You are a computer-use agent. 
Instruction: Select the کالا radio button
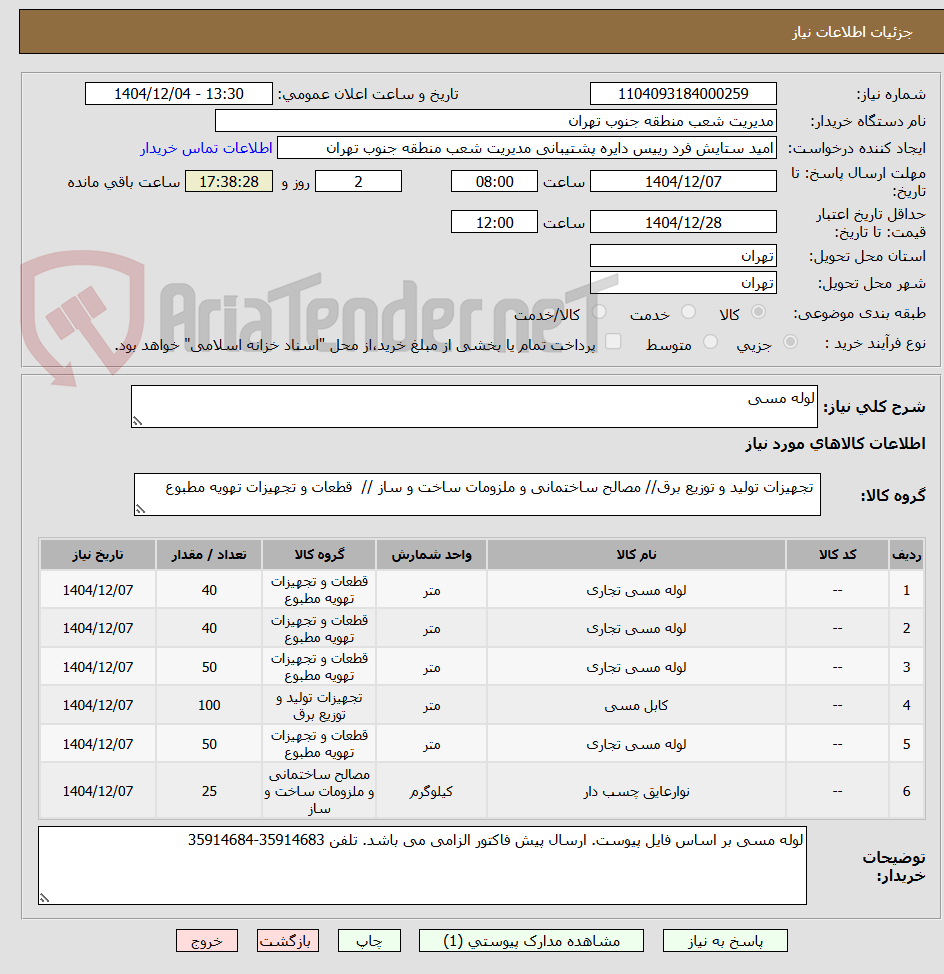[758, 312]
